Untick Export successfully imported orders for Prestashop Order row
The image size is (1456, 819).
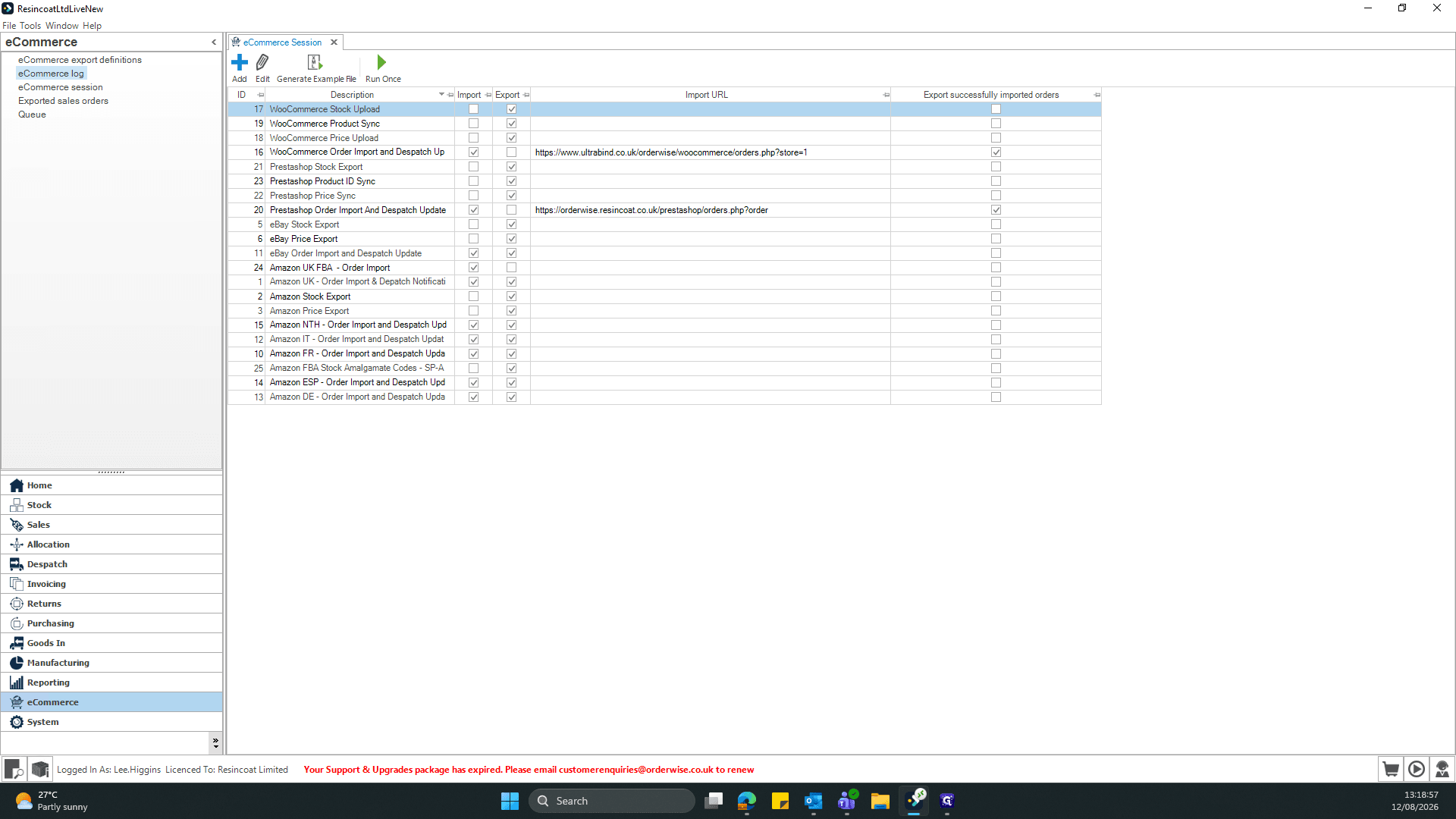pyautogui.click(x=996, y=210)
